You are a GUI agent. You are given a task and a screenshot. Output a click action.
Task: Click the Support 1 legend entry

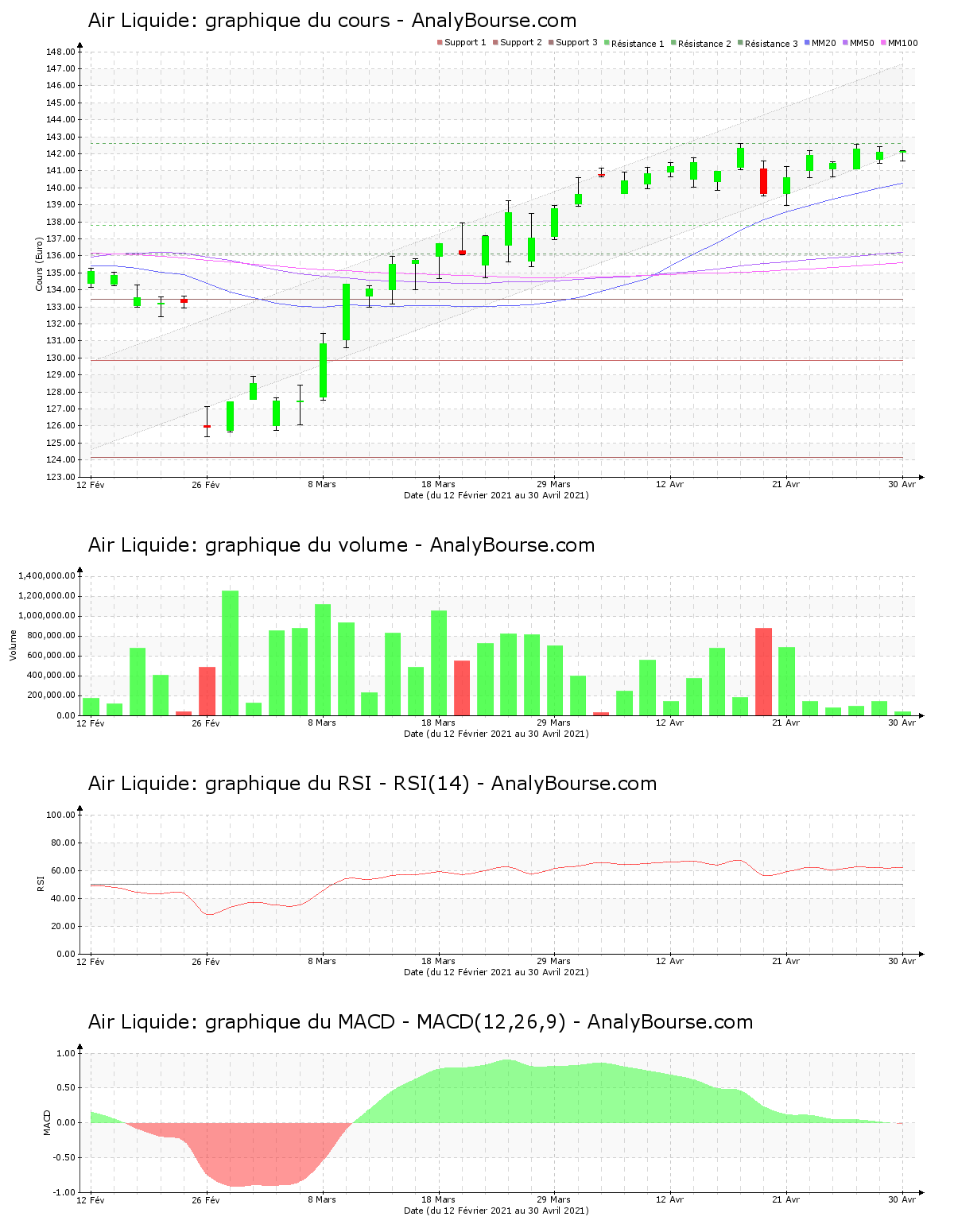461,43
